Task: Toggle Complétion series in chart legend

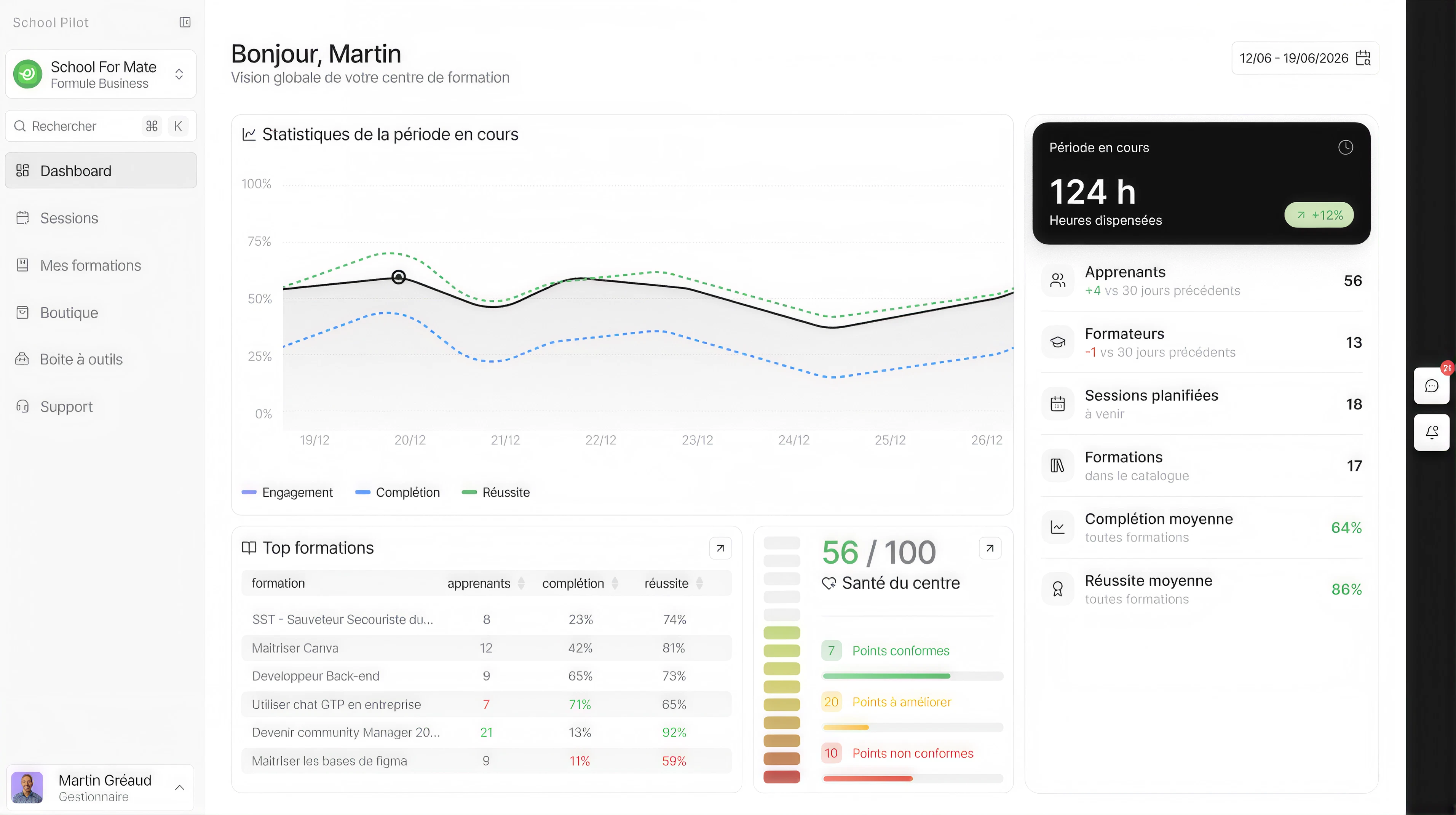Action: (x=398, y=492)
